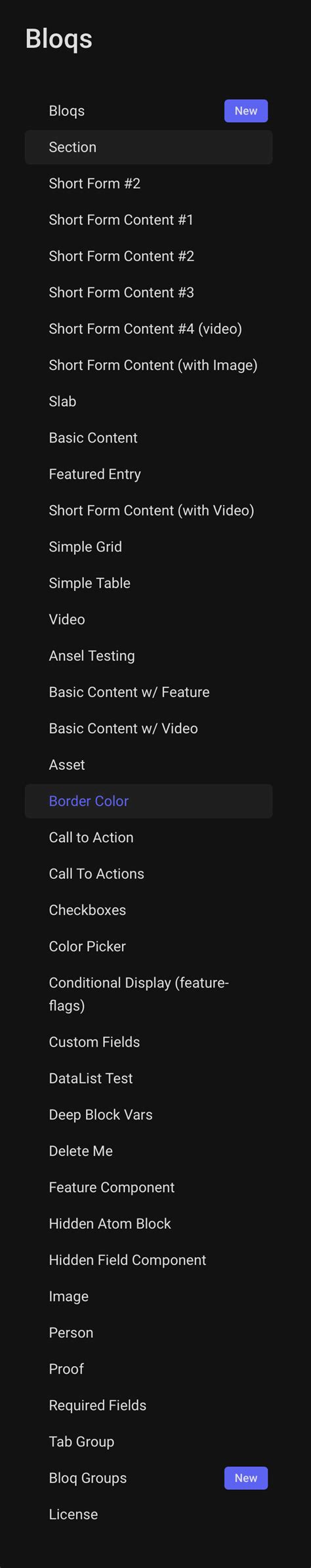This screenshot has height=1568, width=311.
Task: Open the Slab page
Action: (148, 401)
